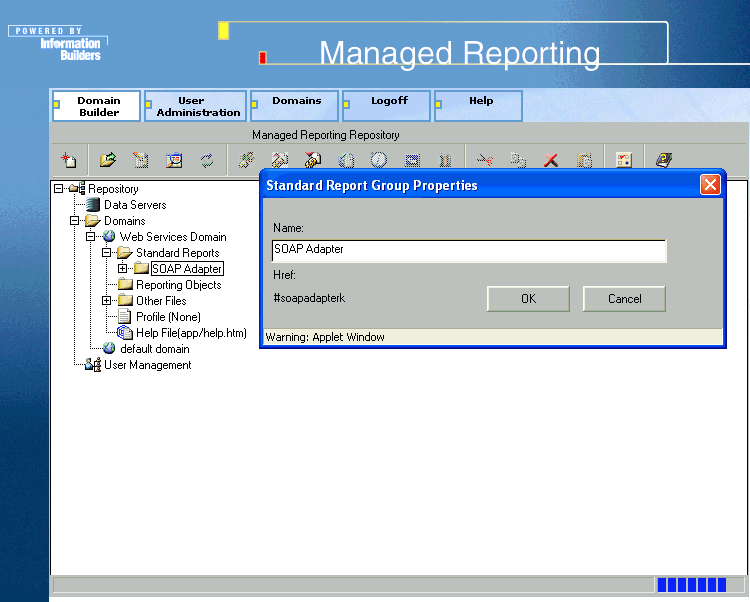Screen dimensions: 750x602
Task: Expand the Other Files folder
Action: point(107,300)
